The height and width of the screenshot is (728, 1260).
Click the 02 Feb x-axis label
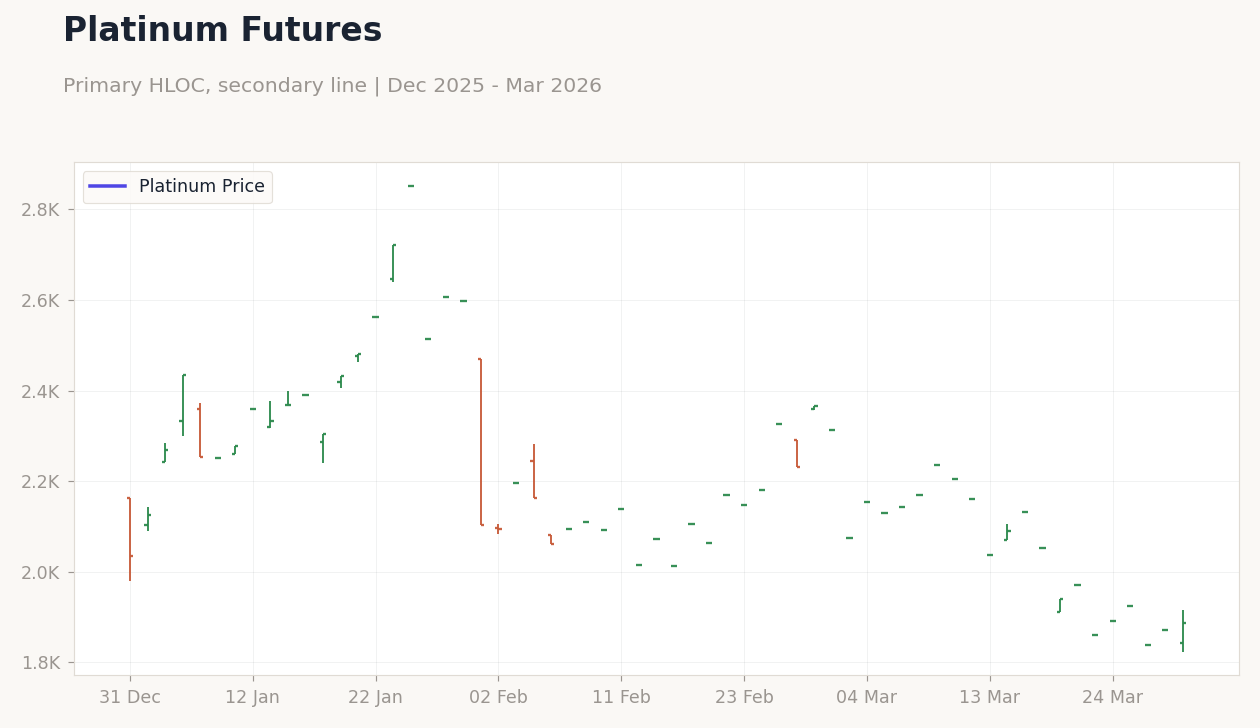(x=498, y=698)
